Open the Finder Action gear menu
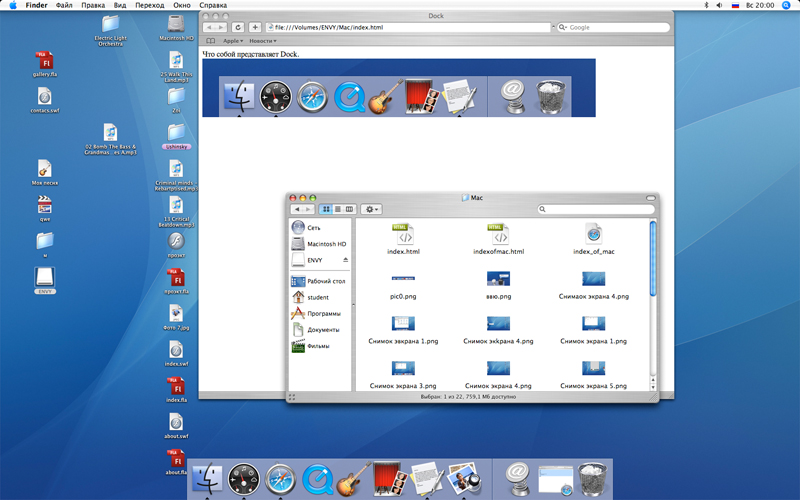 pos(371,209)
